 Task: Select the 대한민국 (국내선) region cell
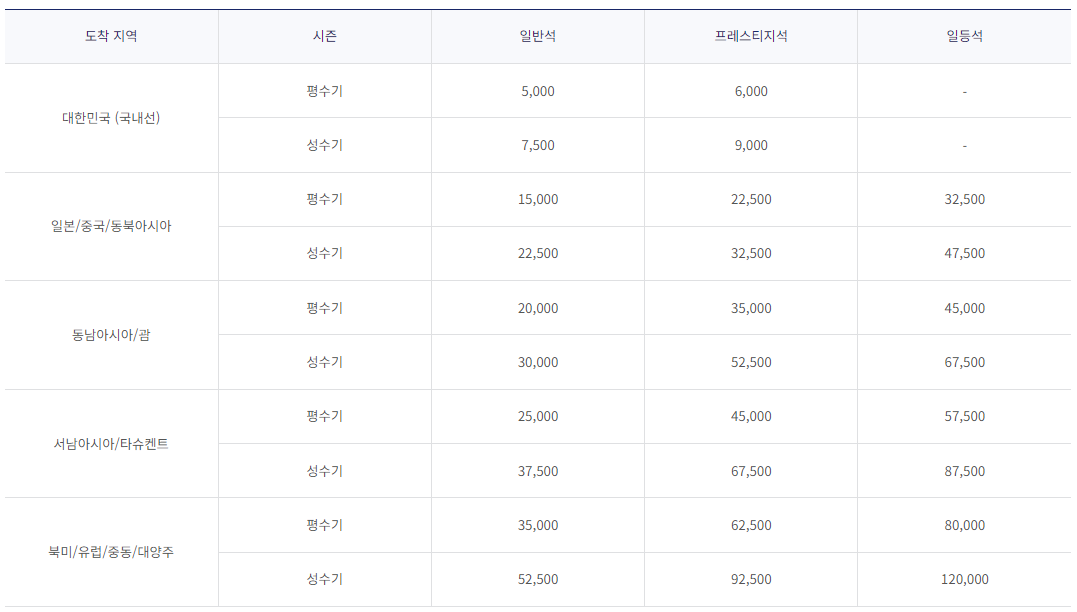click(x=111, y=118)
